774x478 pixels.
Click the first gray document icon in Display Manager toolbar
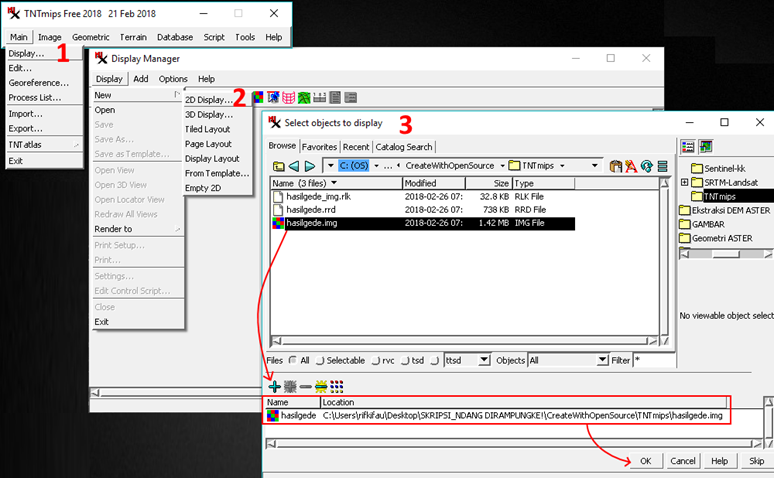pos(335,97)
